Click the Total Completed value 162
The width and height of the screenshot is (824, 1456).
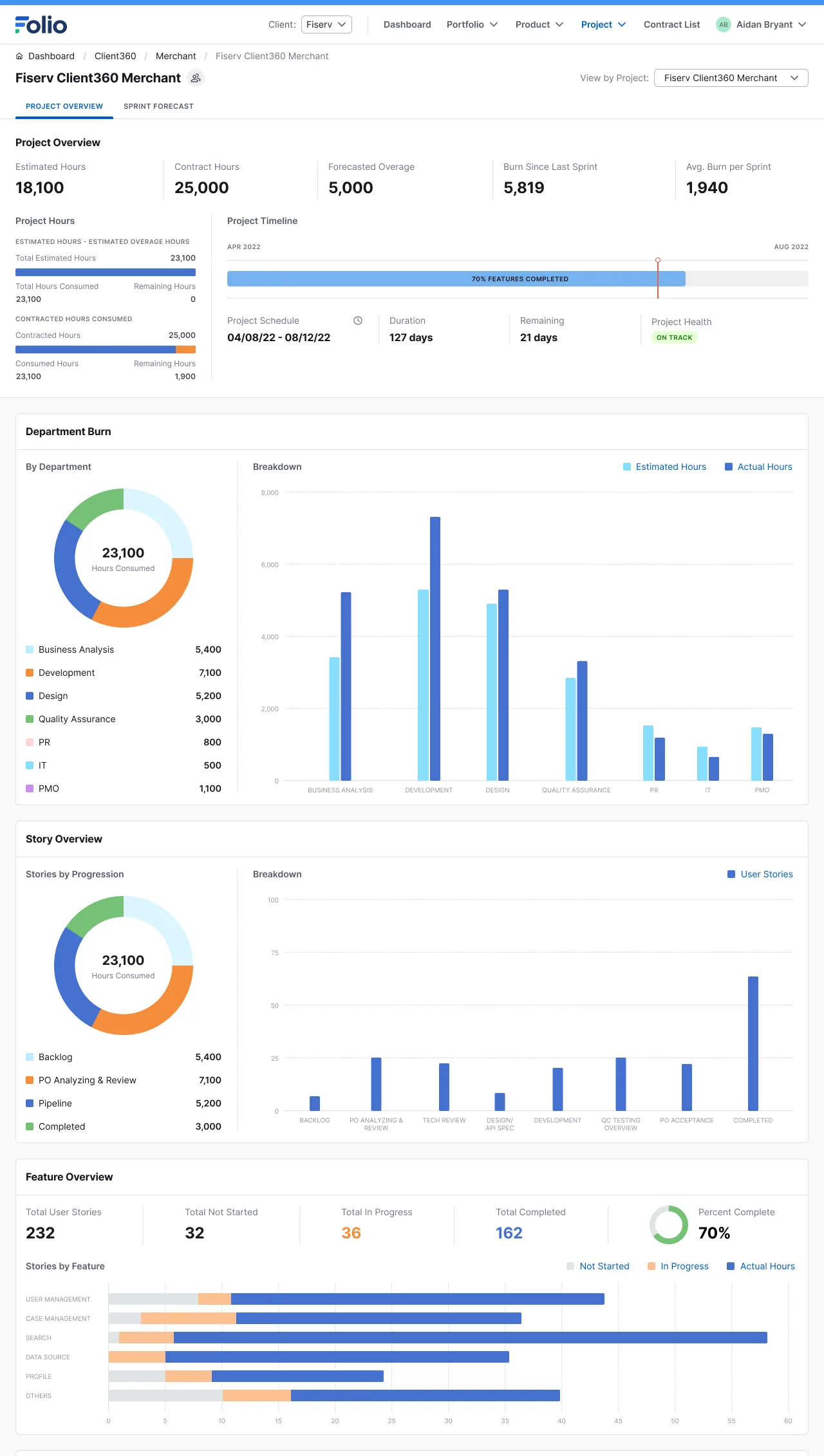click(x=509, y=1233)
